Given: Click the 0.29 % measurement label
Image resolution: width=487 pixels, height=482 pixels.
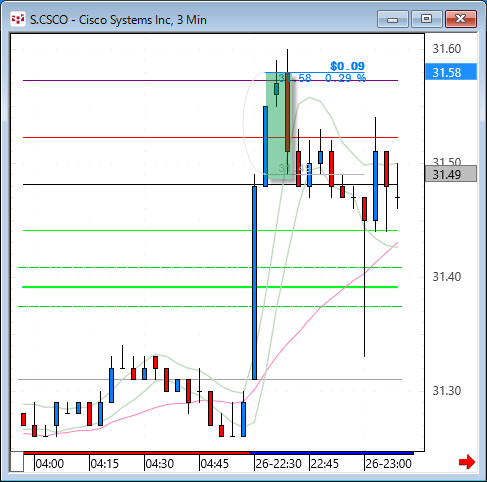Looking at the screenshot, I should [345, 78].
